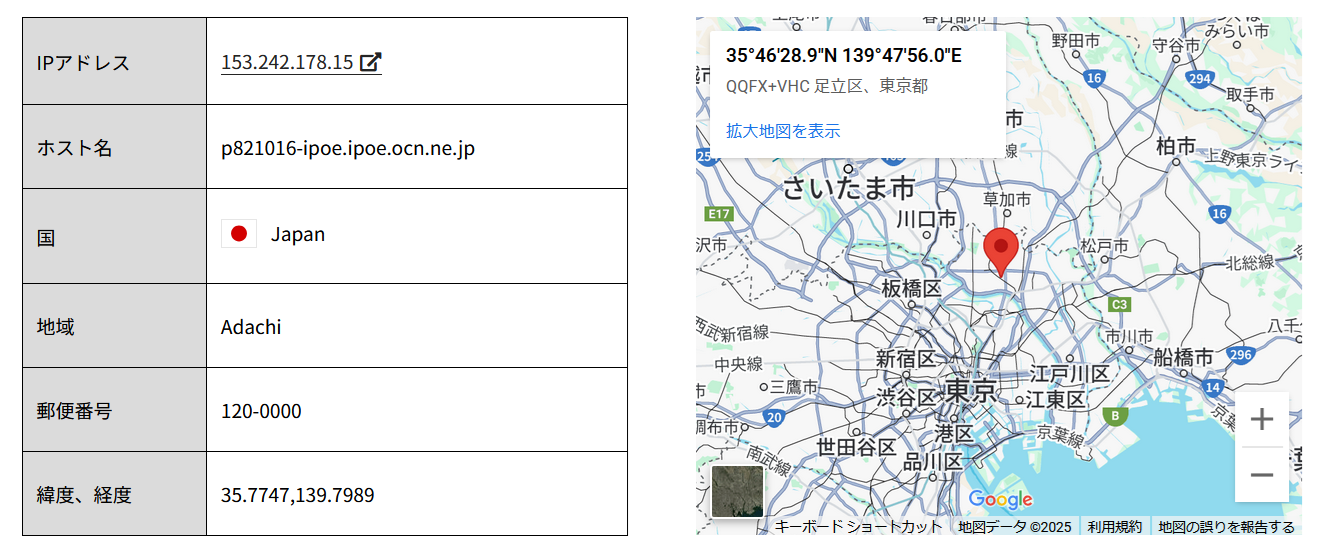
Task: Open the 利用規約 link
Action: coord(1115,526)
